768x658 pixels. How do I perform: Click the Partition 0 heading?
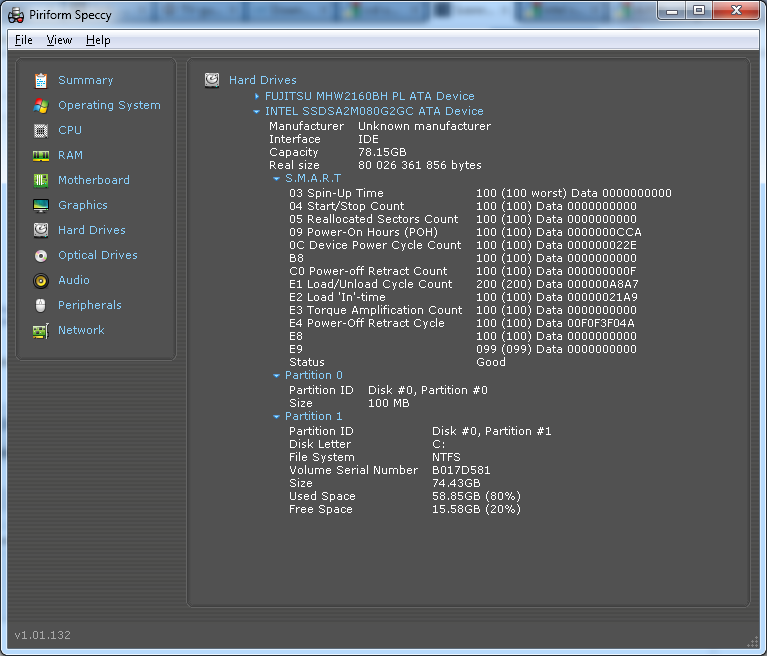click(x=314, y=375)
